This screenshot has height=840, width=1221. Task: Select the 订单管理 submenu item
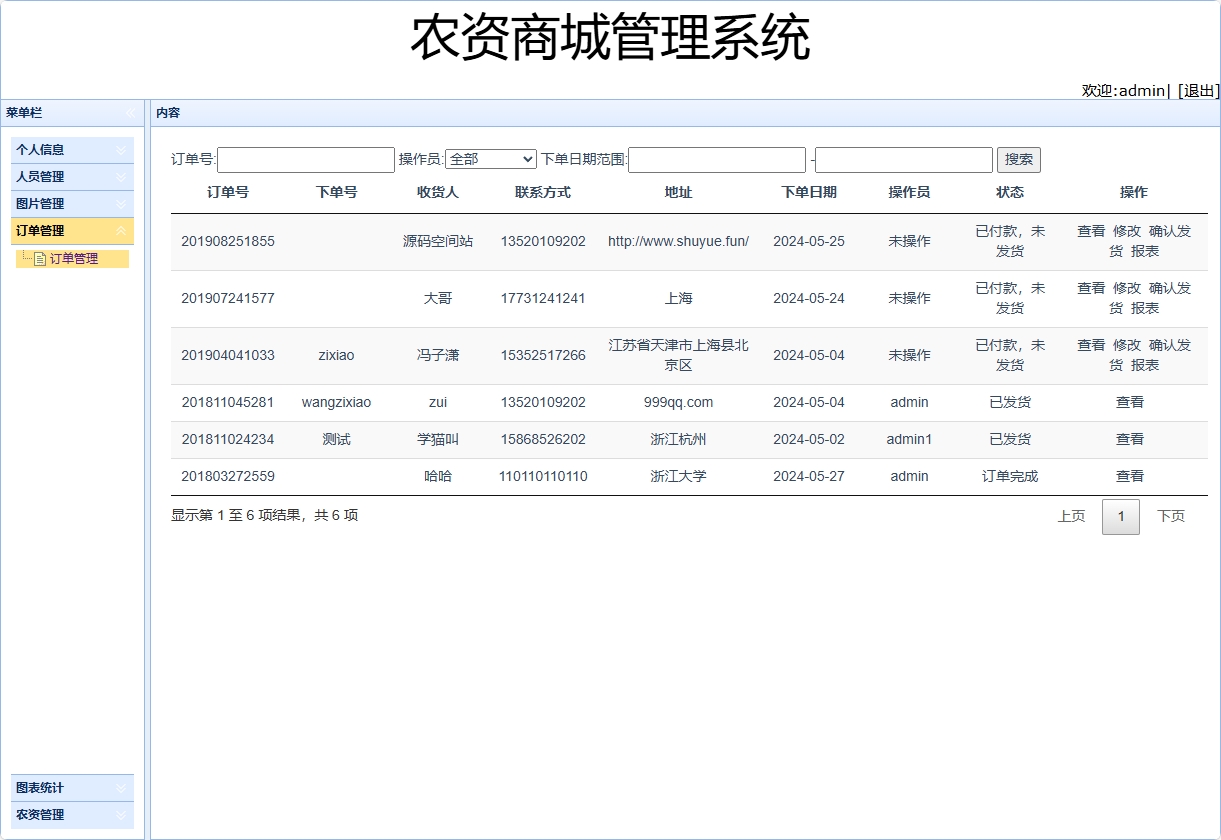75,258
